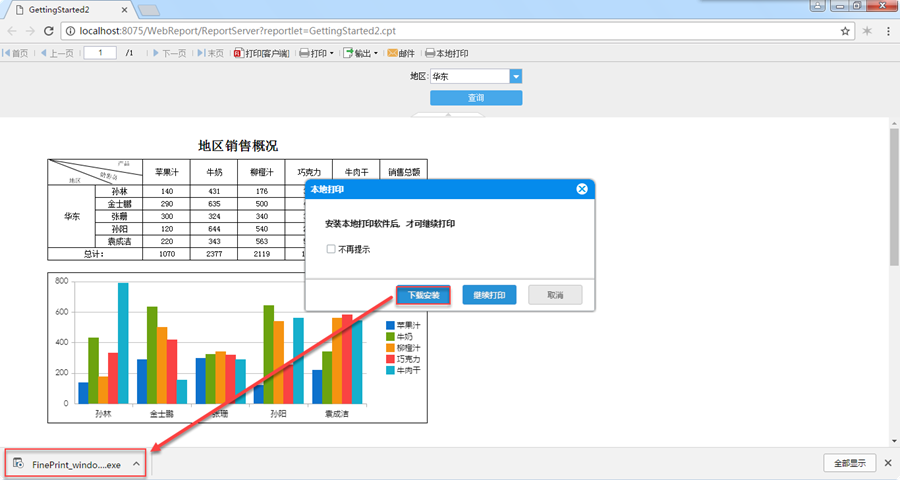
Task: Click the 地区 field showing 华东
Action: click(x=470, y=76)
